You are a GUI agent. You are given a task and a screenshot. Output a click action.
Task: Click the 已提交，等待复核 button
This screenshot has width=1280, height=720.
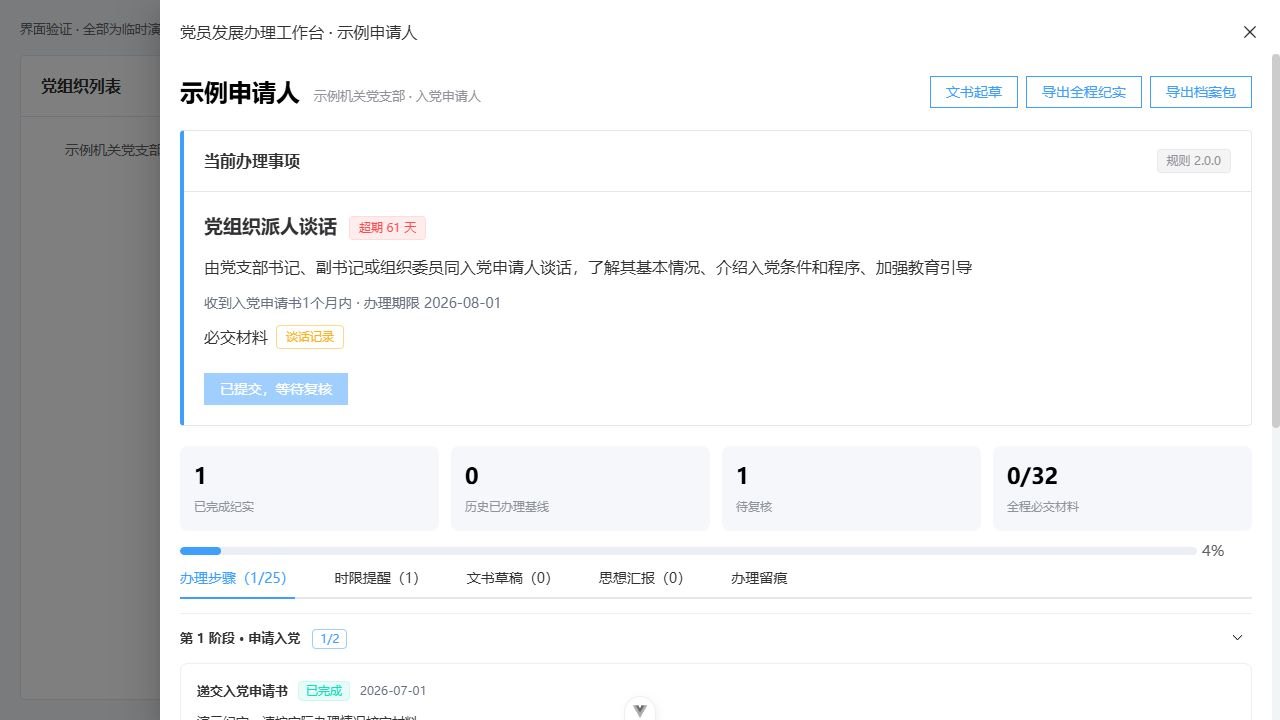[x=276, y=389]
